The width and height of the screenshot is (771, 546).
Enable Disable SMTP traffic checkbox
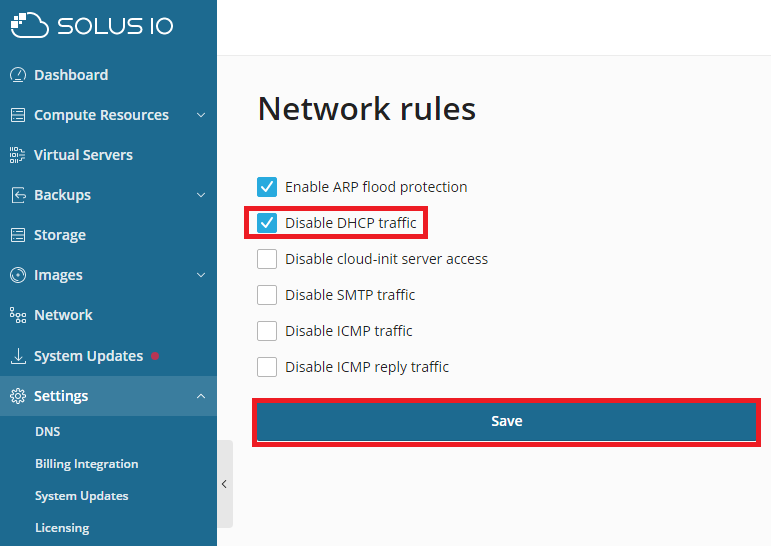(x=267, y=295)
